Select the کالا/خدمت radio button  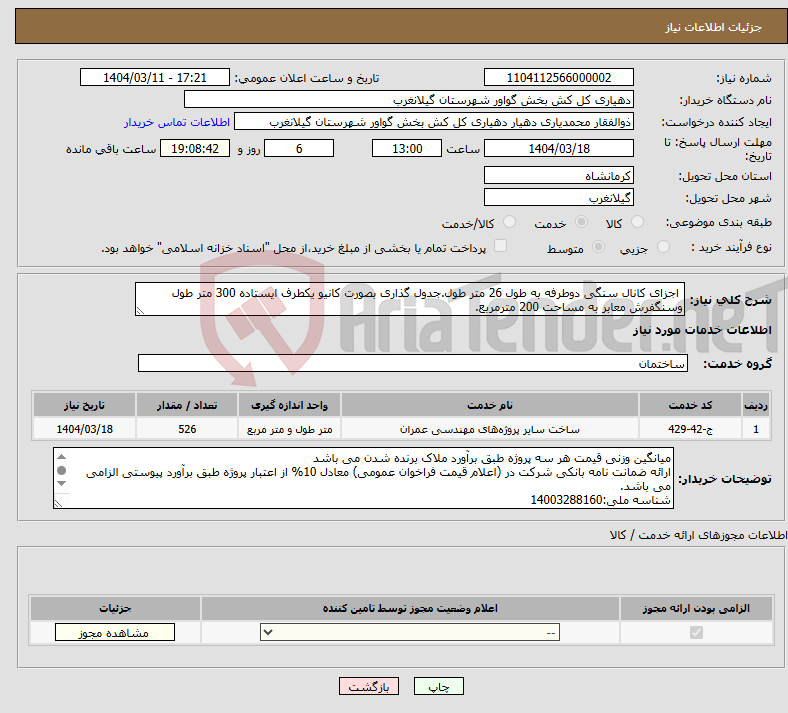(510, 222)
